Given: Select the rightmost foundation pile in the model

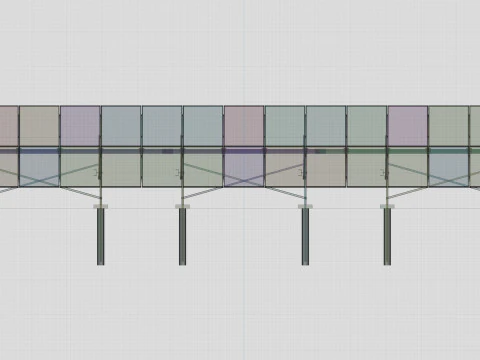Looking at the screenshot, I should tap(387, 237).
